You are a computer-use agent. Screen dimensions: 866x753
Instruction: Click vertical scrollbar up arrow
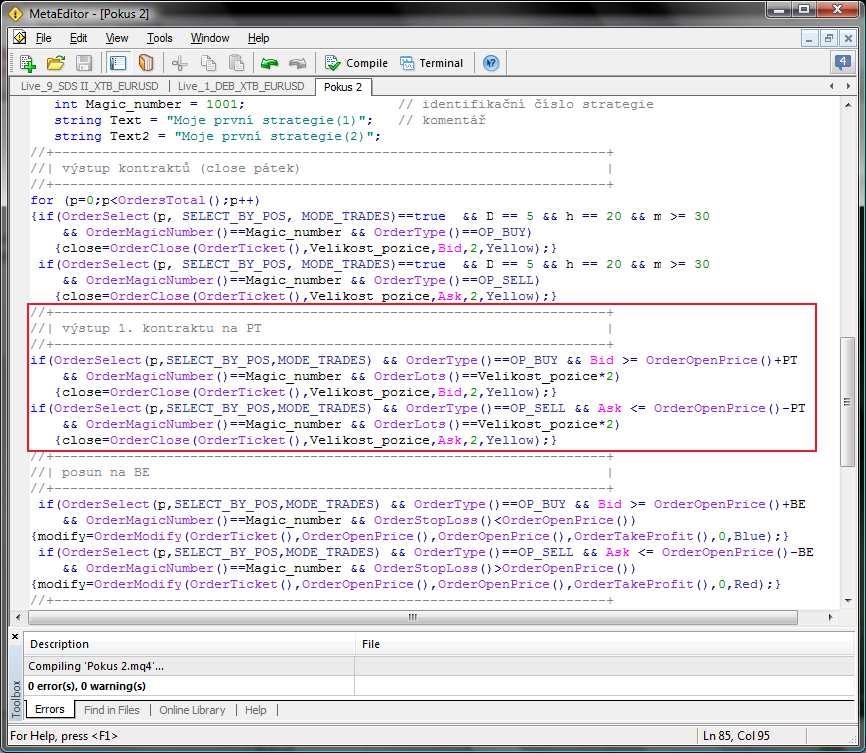pyautogui.click(x=847, y=105)
